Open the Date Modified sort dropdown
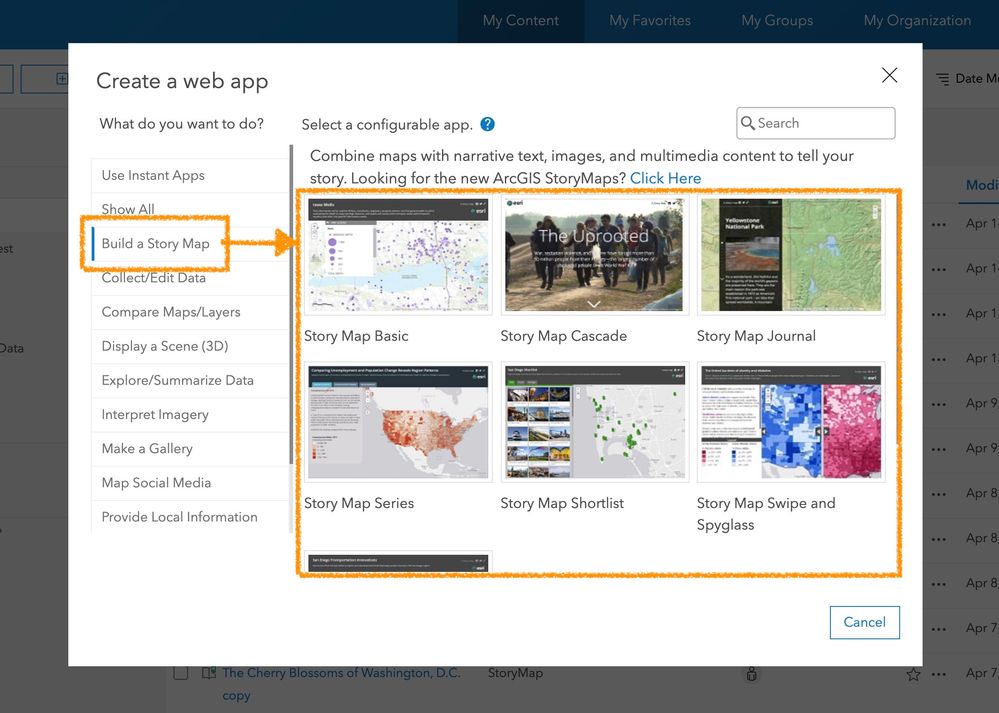Viewport: 999px width, 713px height. [x=975, y=78]
